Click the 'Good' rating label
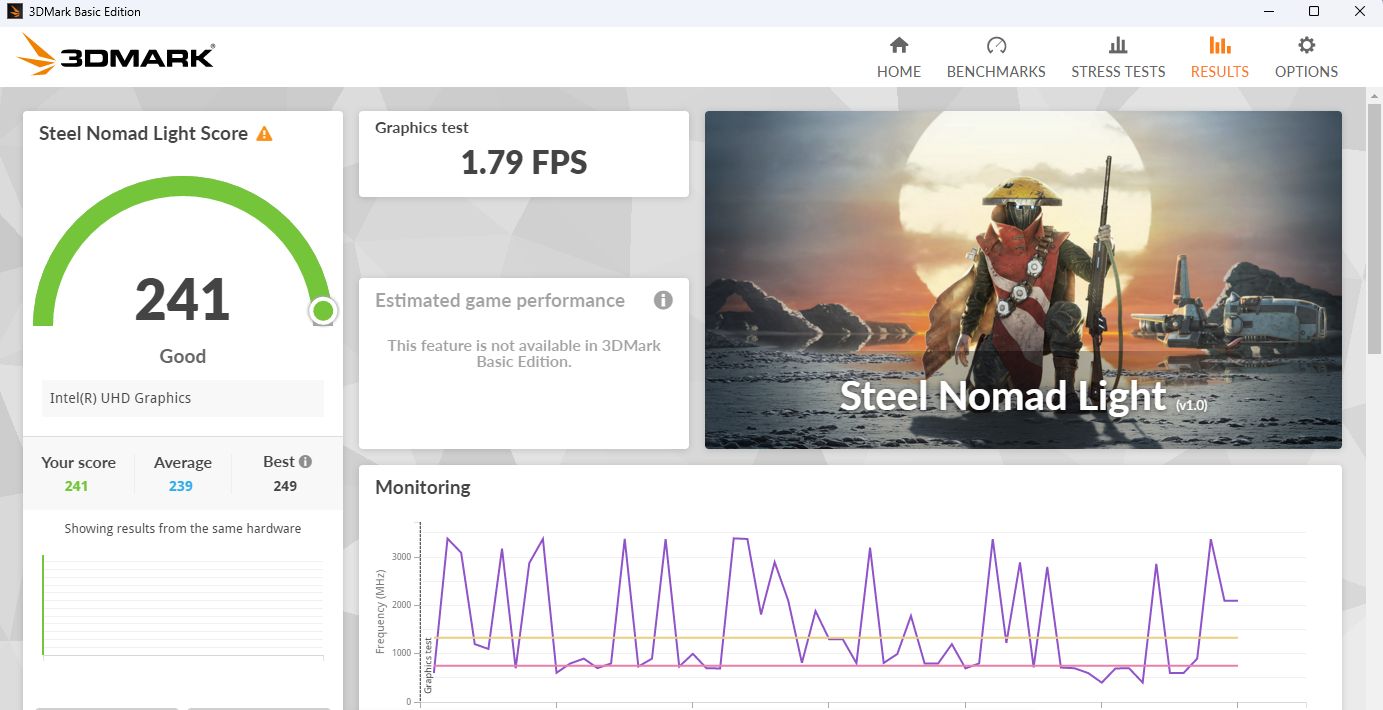This screenshot has width=1383, height=710. pyautogui.click(x=183, y=356)
